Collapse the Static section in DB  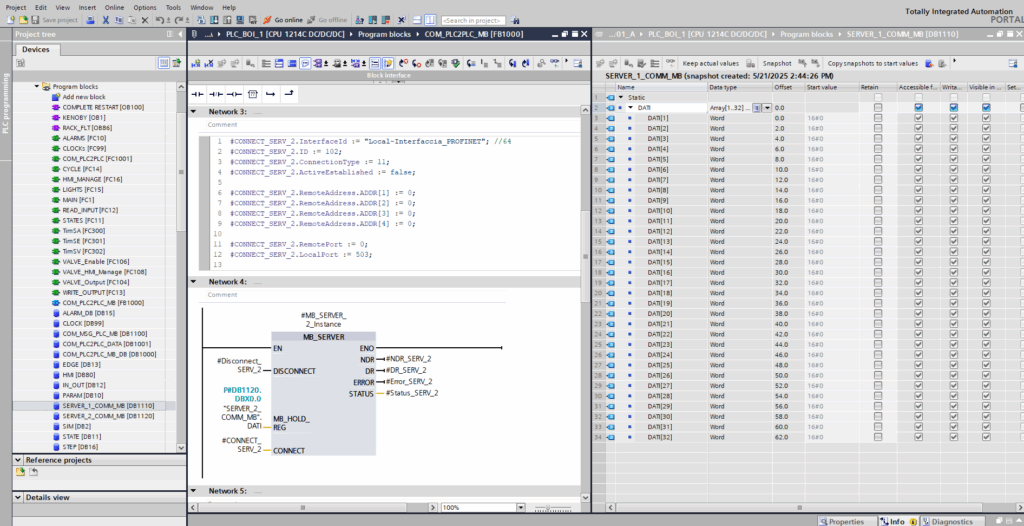621,97
